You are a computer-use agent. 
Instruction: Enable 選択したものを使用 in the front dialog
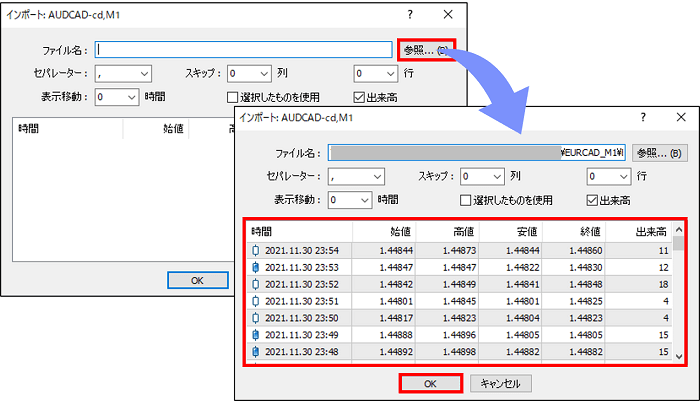click(464, 199)
